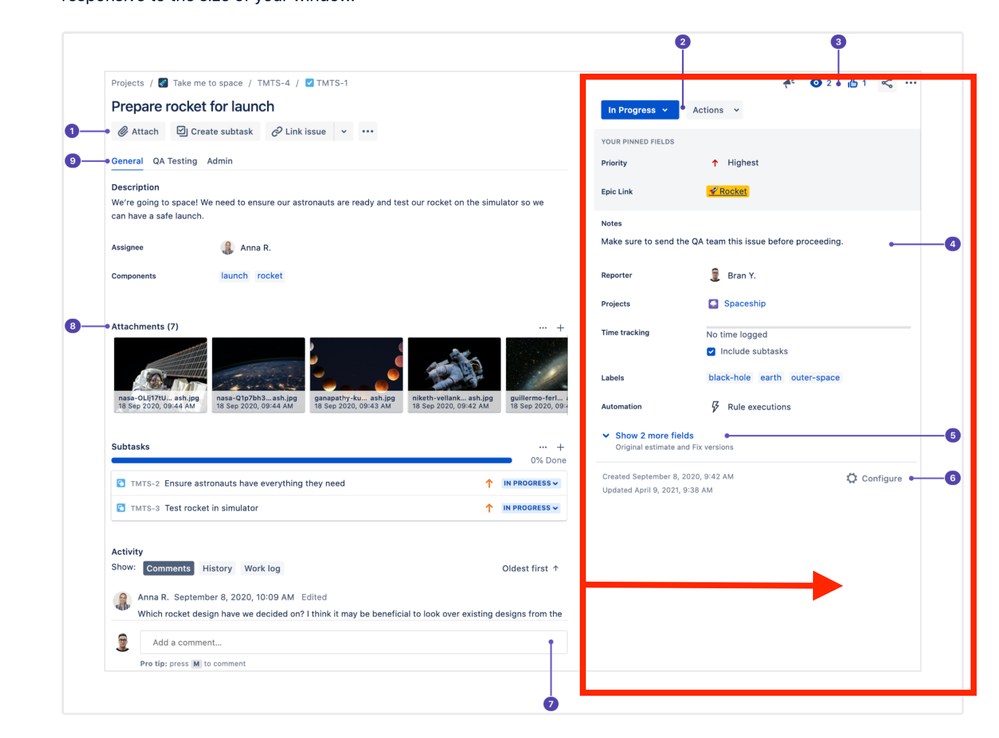Open Attachments options ellipsis menu
This screenshot has width=999, height=738.
tap(543, 328)
